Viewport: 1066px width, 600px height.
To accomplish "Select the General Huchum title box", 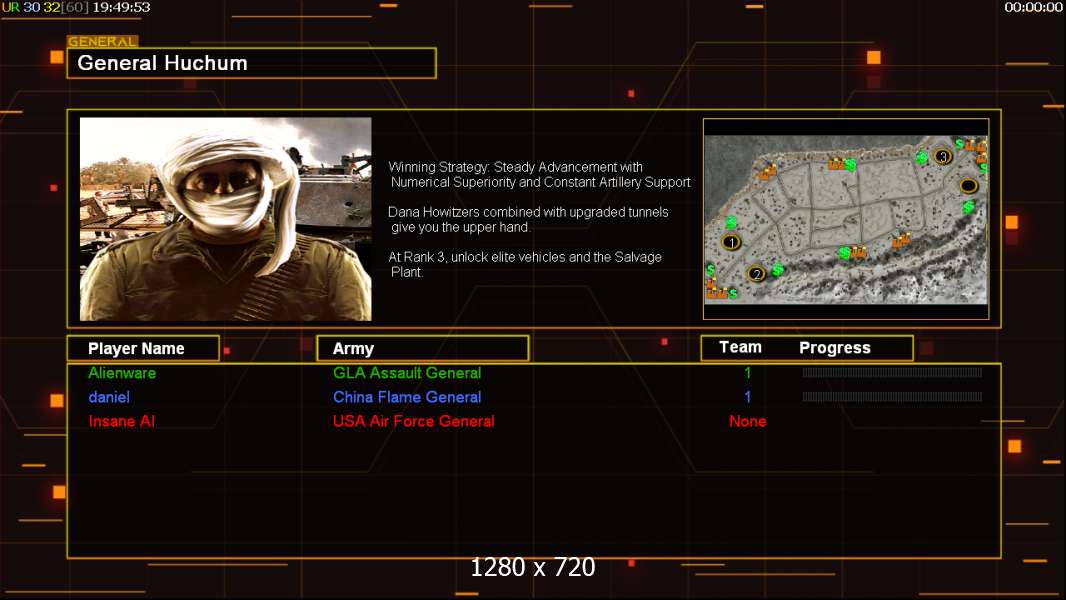I will click(252, 63).
